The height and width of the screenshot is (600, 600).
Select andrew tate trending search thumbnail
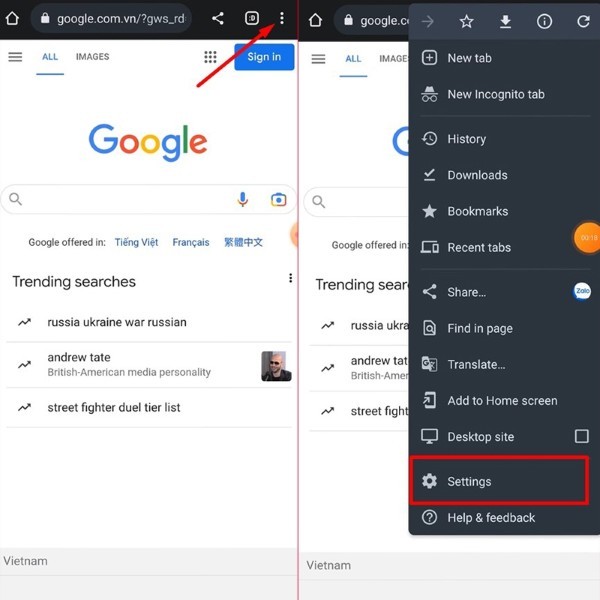click(x=276, y=366)
